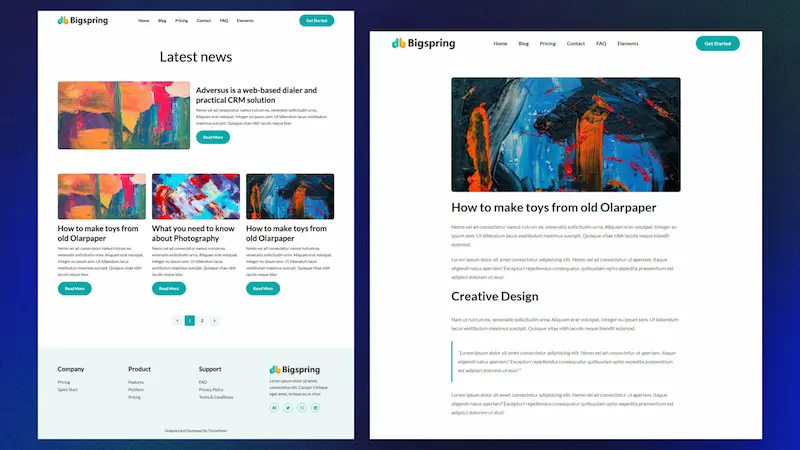Open the Instagram icon in the footer
800x450 pixels.
point(302,408)
